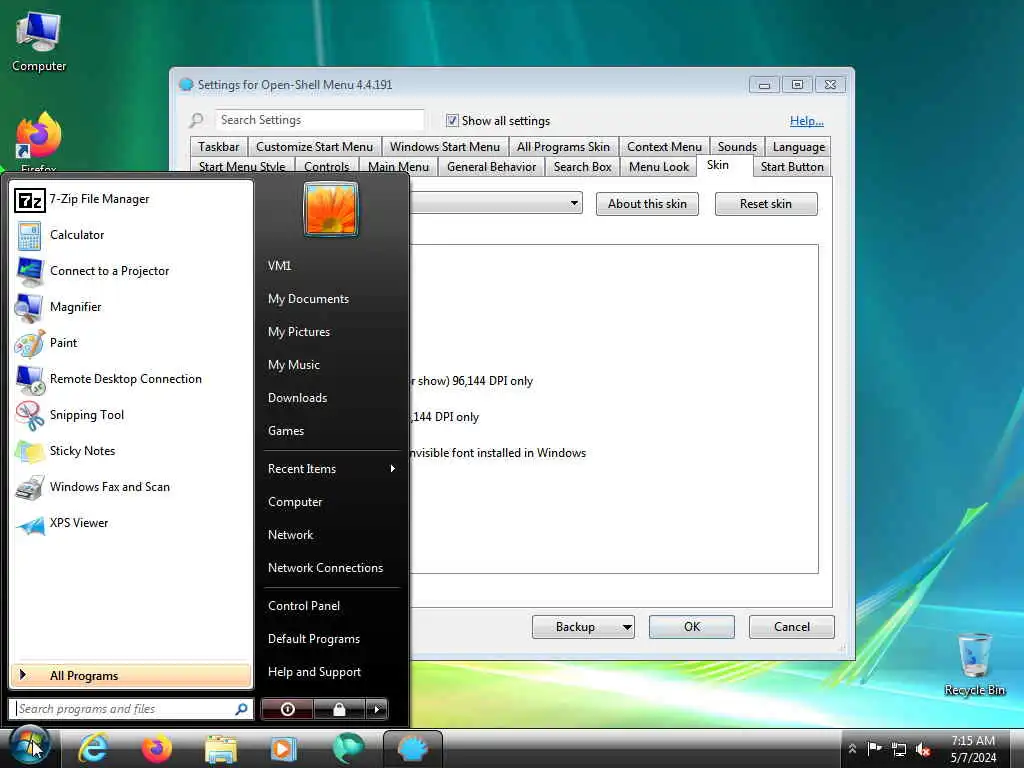
Task: Show hidden tray icons arrow
Action: 852,749
